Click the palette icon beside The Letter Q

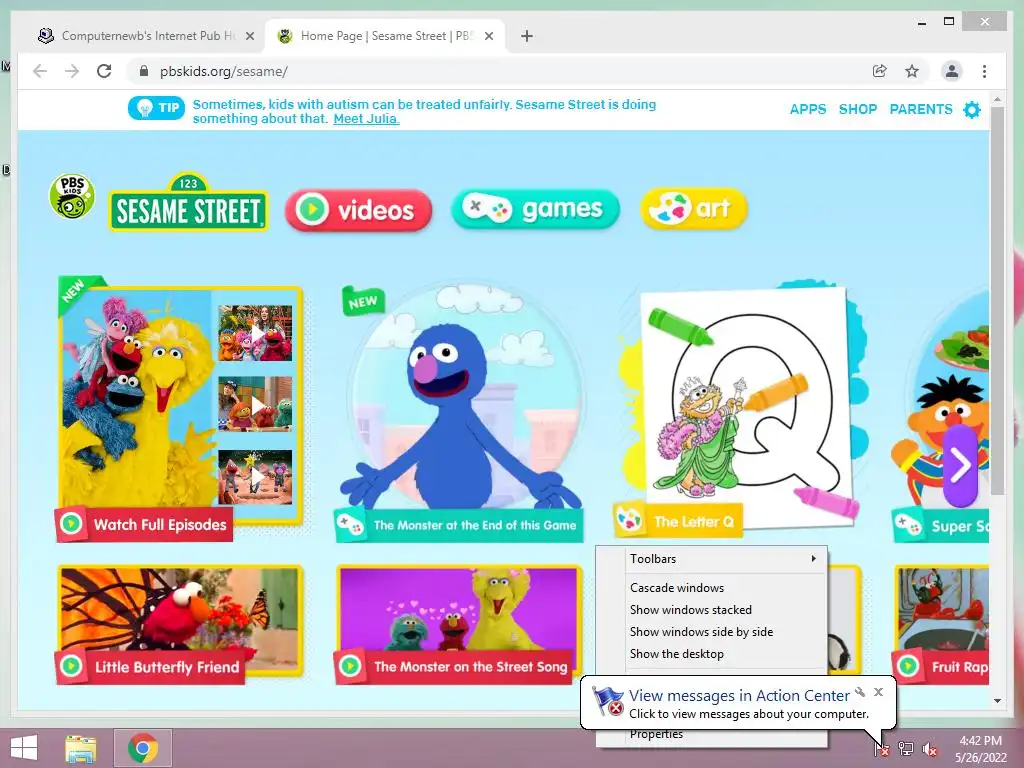[630, 520]
